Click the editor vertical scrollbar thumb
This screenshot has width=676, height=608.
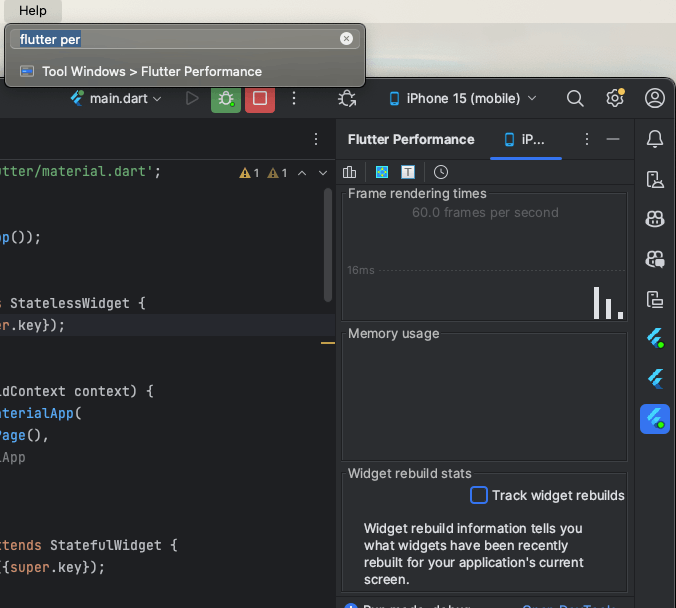[328, 245]
